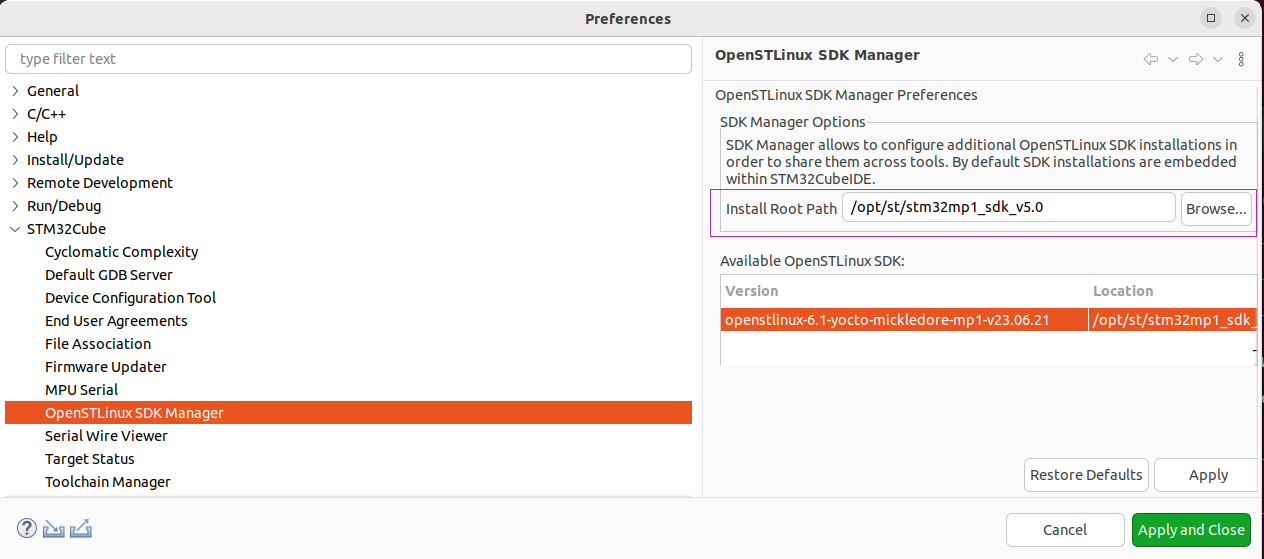The height and width of the screenshot is (559, 1264).
Task: Collapse the STM32Cube tree category
Action: click(15, 229)
